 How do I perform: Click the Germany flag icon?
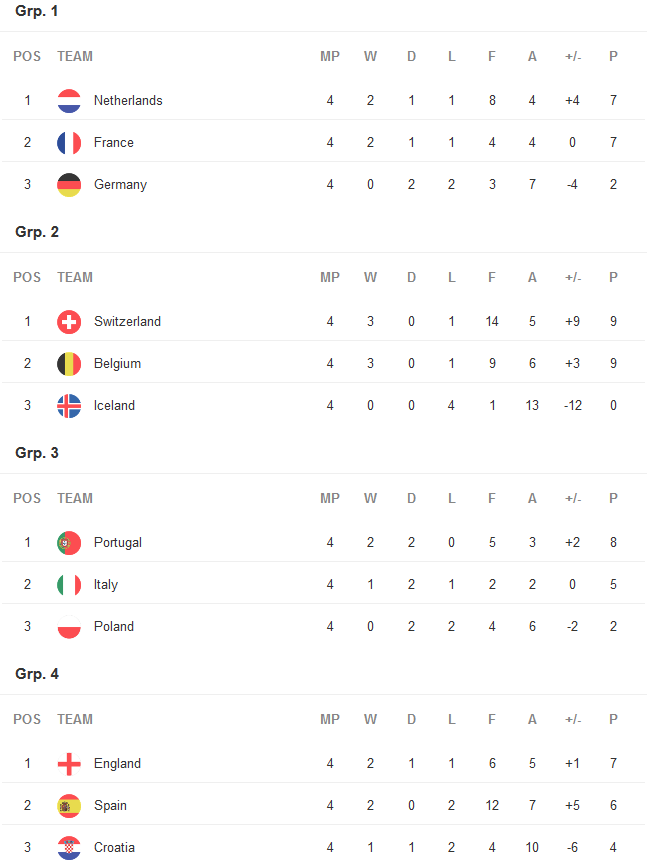[x=69, y=185]
